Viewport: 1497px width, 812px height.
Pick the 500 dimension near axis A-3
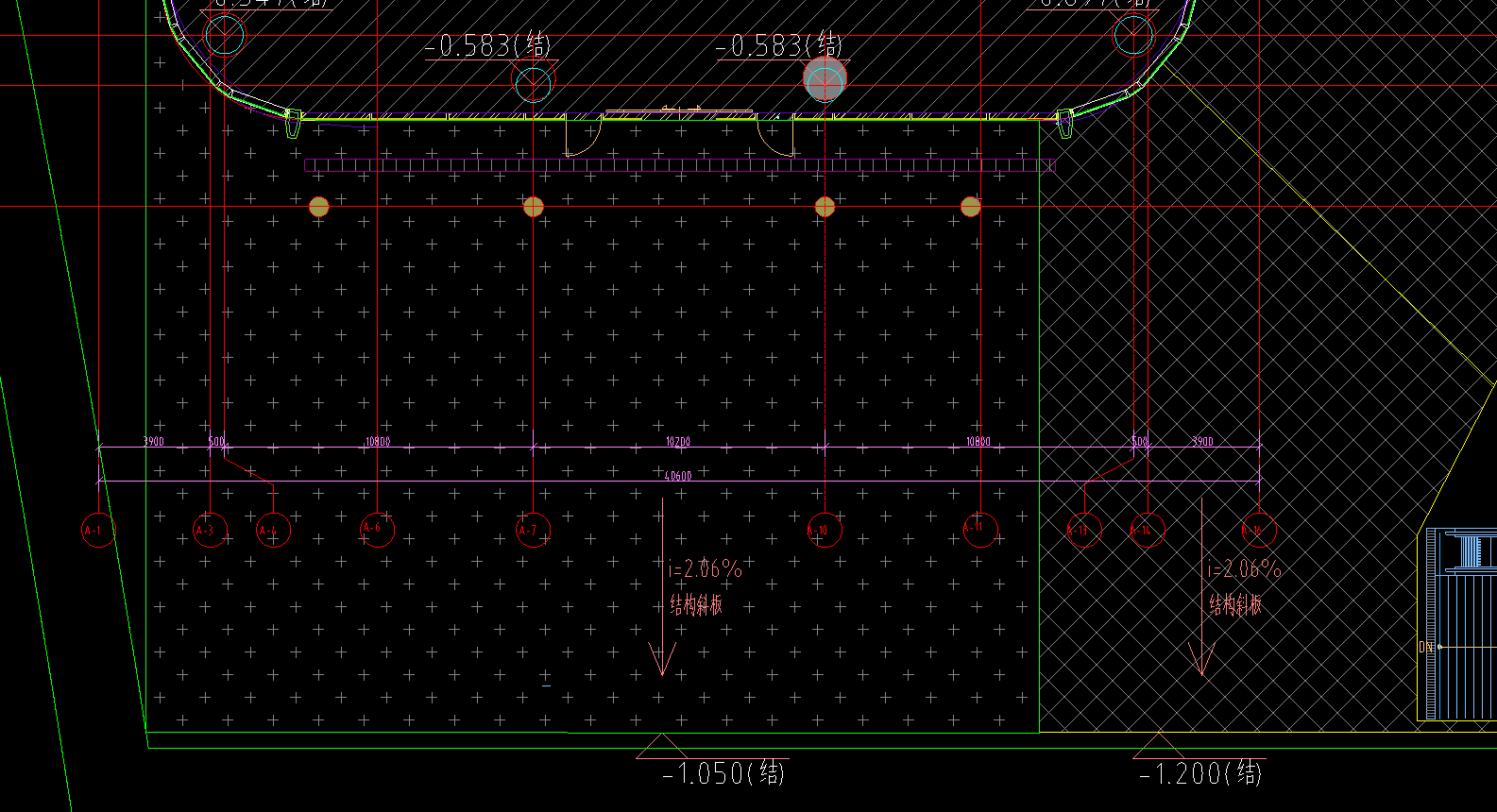point(216,441)
